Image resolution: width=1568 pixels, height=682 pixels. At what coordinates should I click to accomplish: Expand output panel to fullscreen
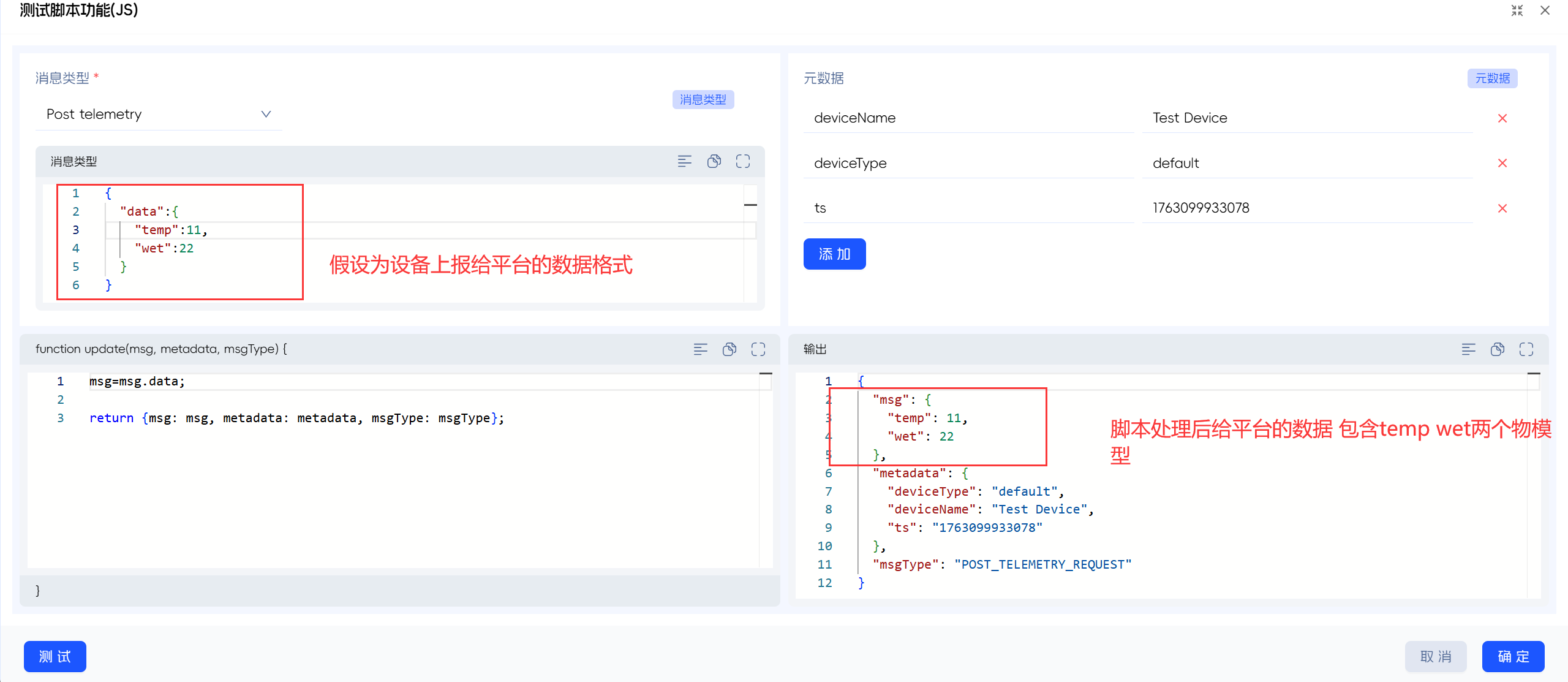coord(1526,349)
